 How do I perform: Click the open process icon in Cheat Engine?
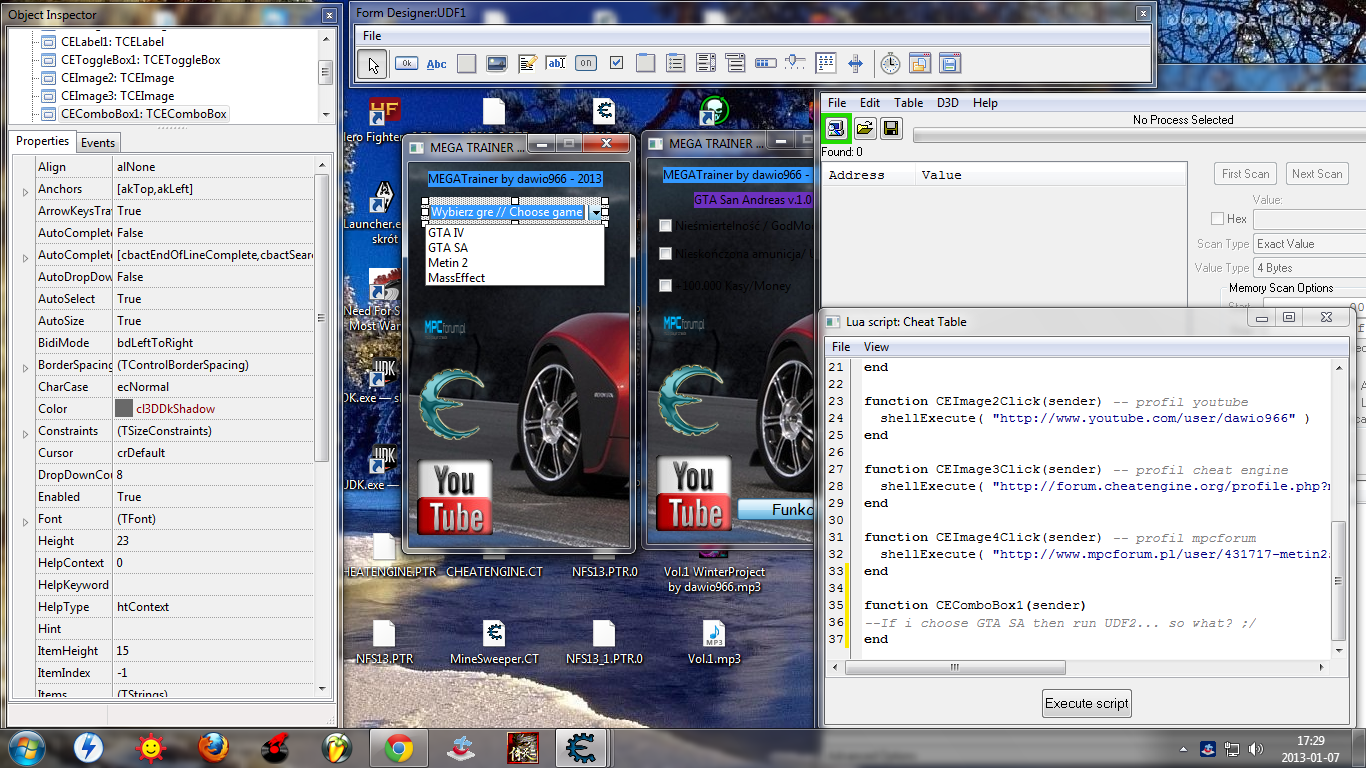(x=835, y=128)
